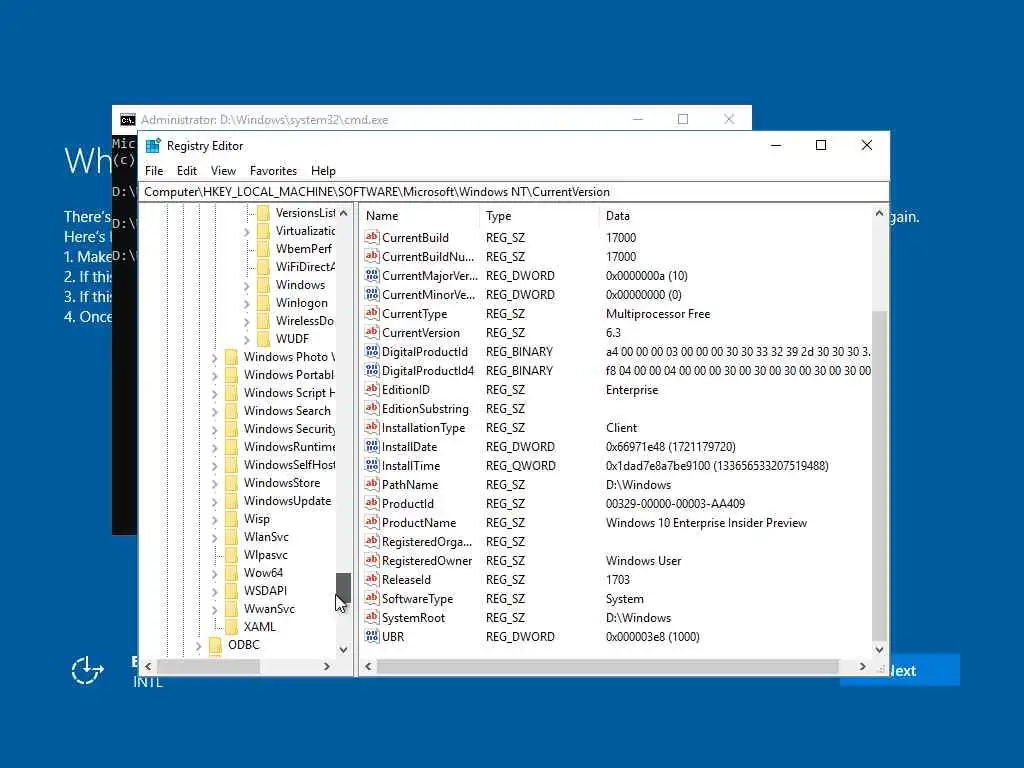The width and height of the screenshot is (1024, 768).
Task: Click the cmd.exe window title icon
Action: pyautogui.click(x=128, y=120)
